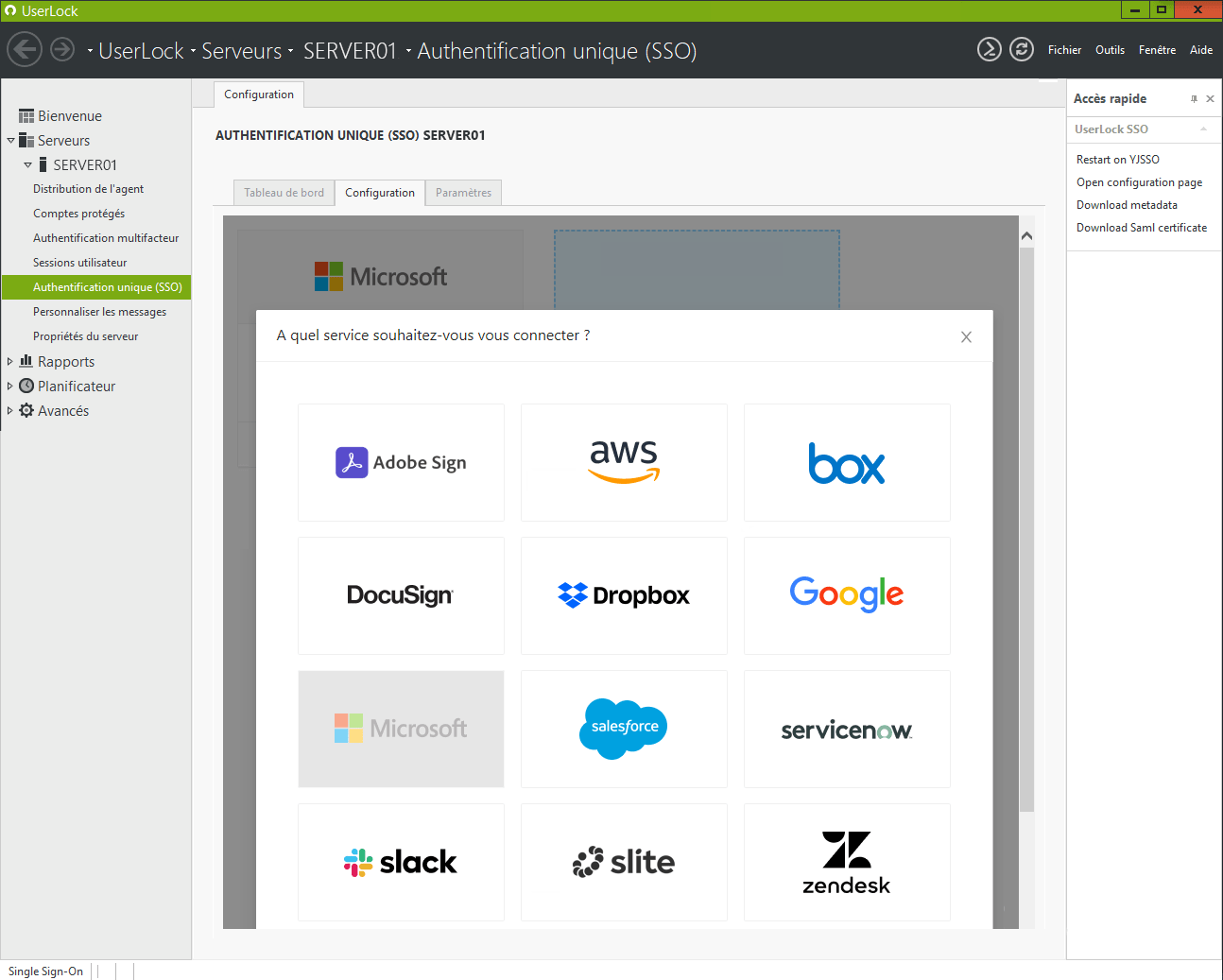Open Authentification unique breadcrumb dropdown arrow
The image size is (1223, 980).
pos(409,51)
